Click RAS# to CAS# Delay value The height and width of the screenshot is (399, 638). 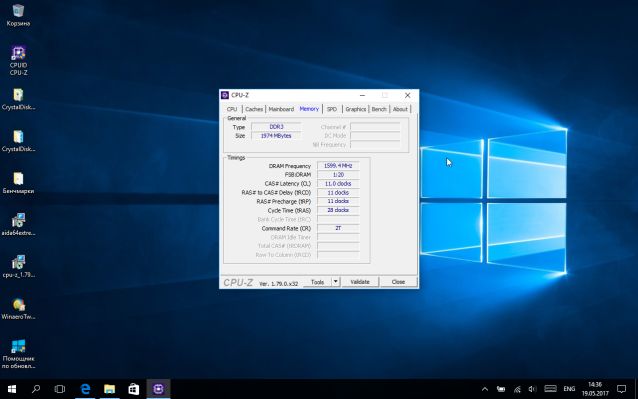click(338, 193)
